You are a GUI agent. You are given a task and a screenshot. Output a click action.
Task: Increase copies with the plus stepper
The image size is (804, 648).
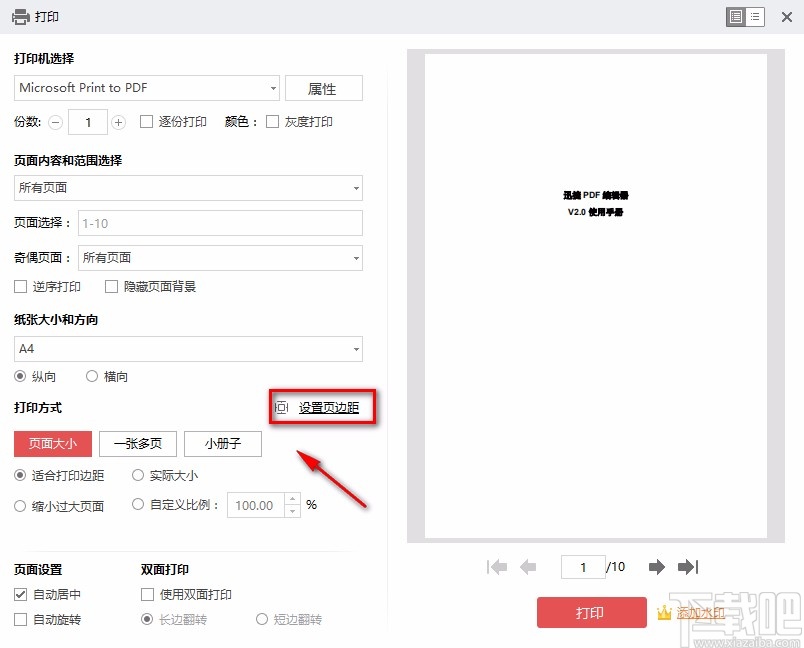coord(118,121)
